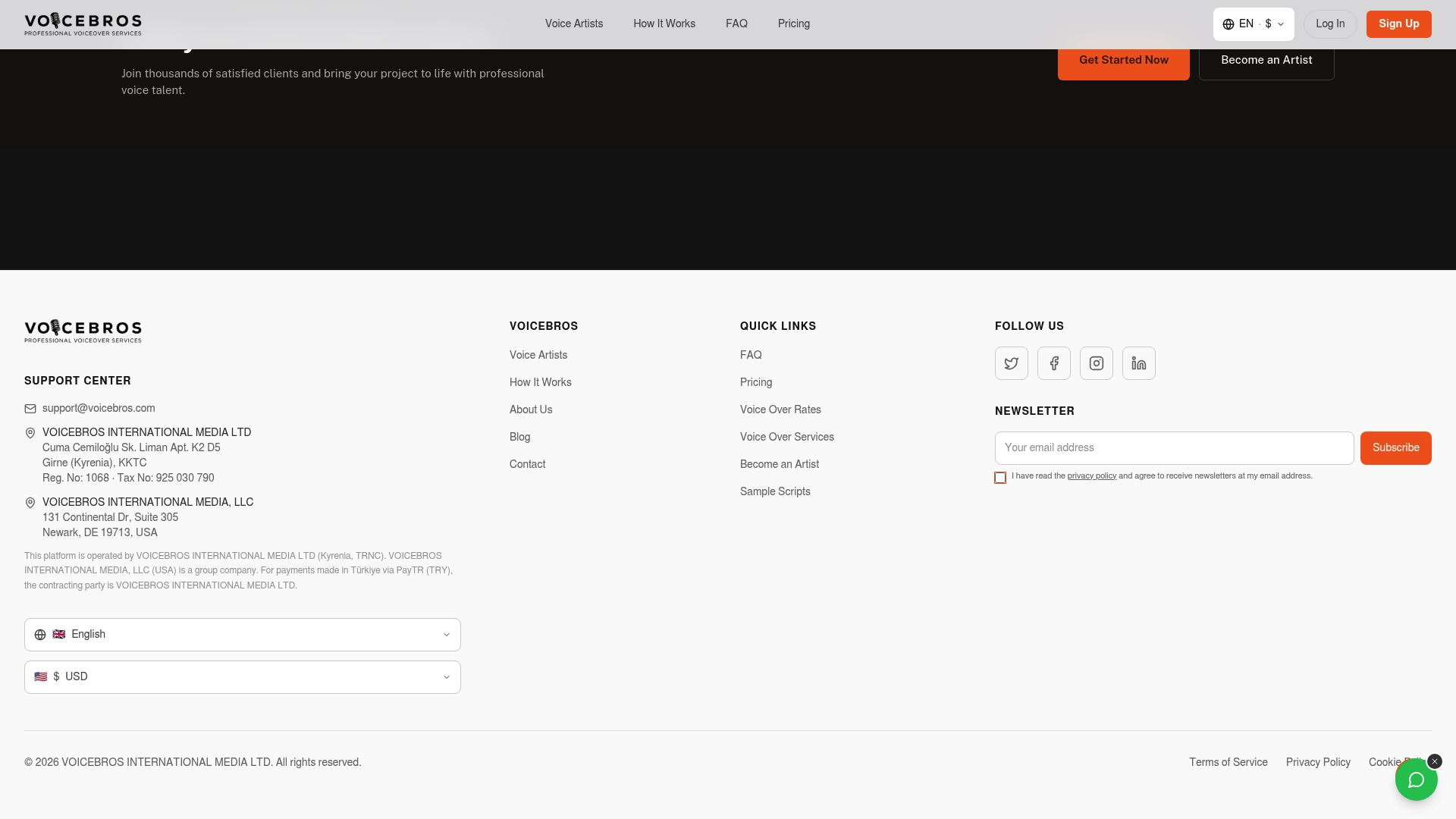
Task: Expand the English language dropdown
Action: tap(243, 635)
